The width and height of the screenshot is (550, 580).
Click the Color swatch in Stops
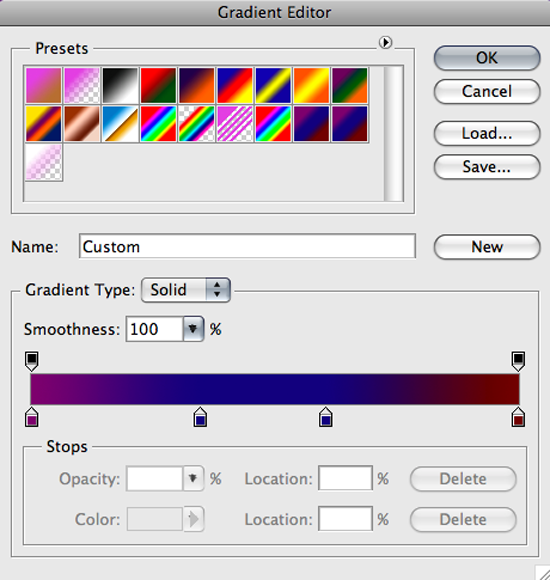[x=155, y=519]
